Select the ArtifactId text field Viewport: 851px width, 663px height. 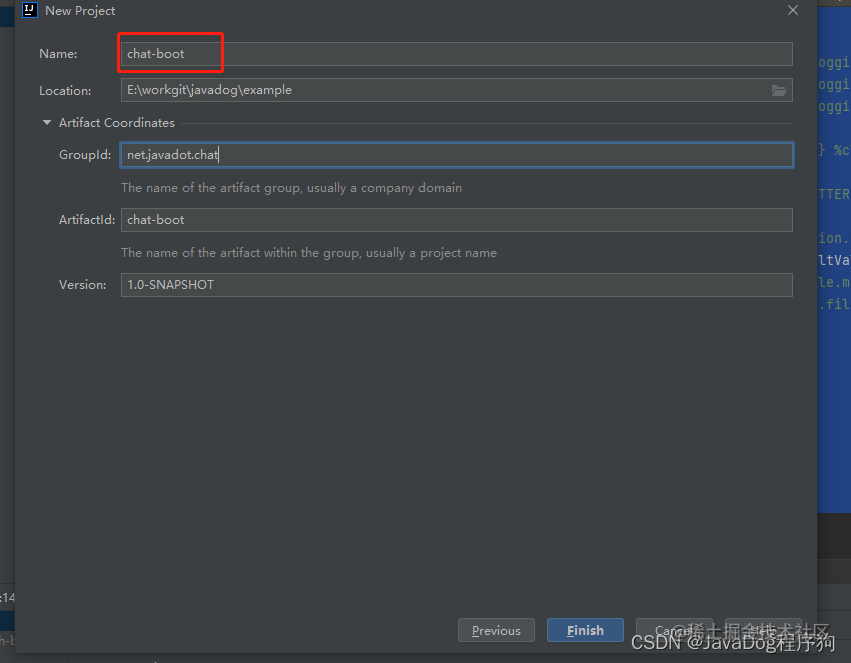point(456,220)
